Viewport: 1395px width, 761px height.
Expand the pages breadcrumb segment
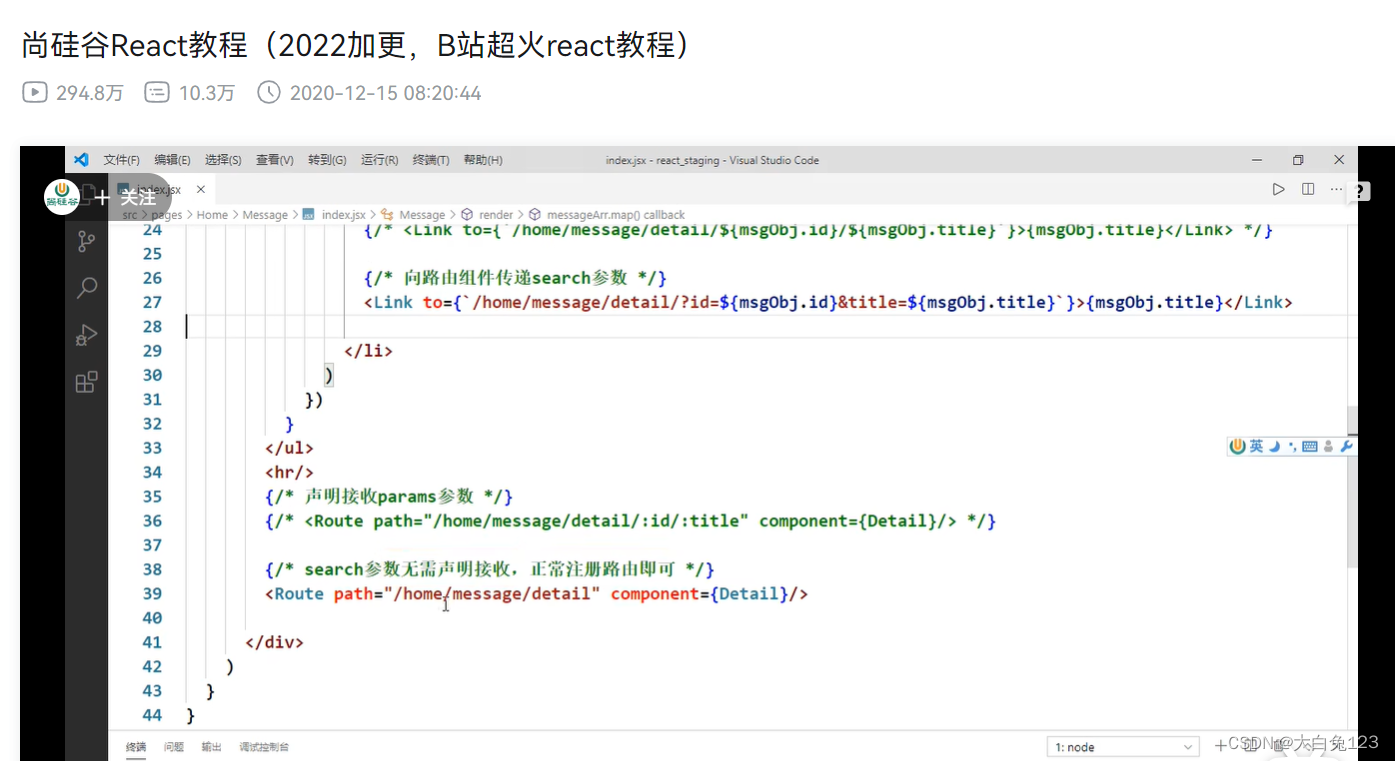click(167, 214)
